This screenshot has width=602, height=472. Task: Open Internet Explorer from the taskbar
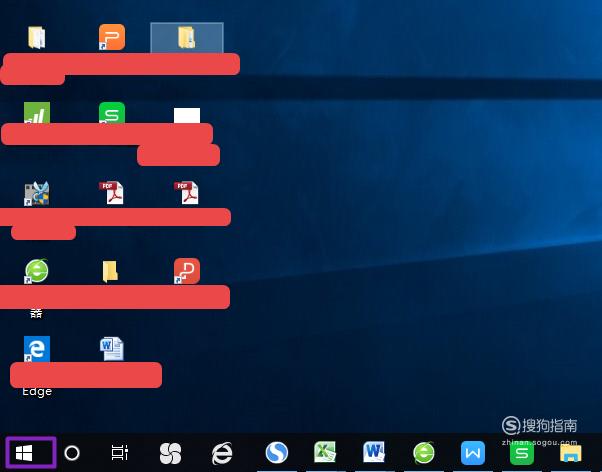222,453
